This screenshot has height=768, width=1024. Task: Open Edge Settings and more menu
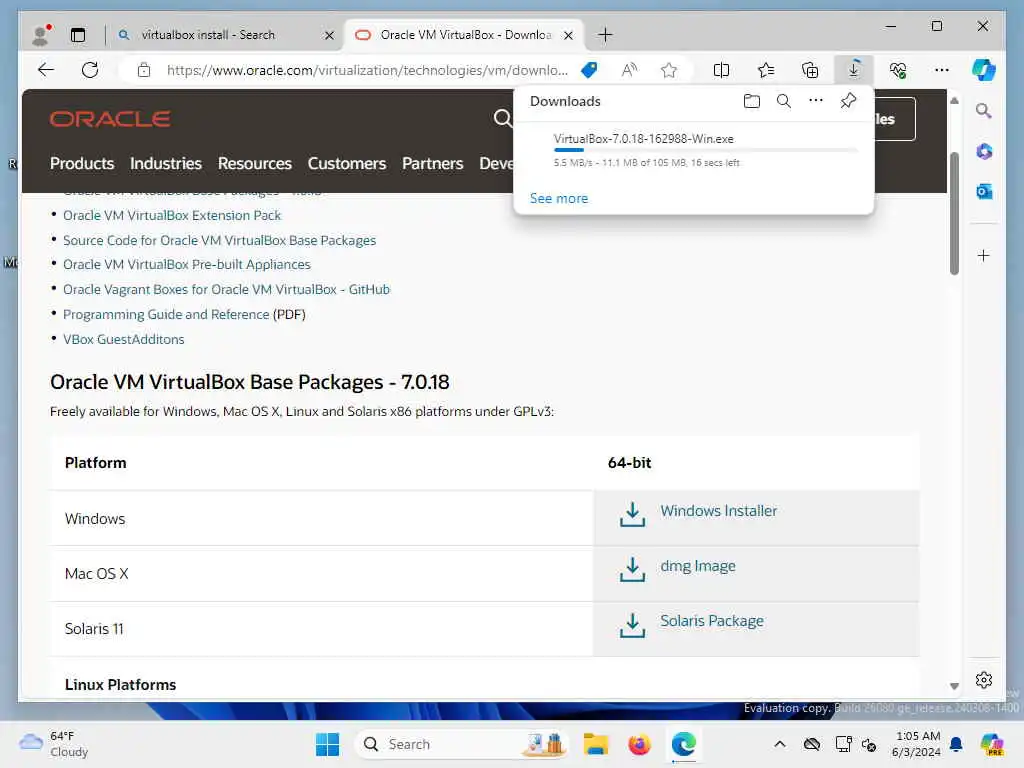[x=942, y=70]
